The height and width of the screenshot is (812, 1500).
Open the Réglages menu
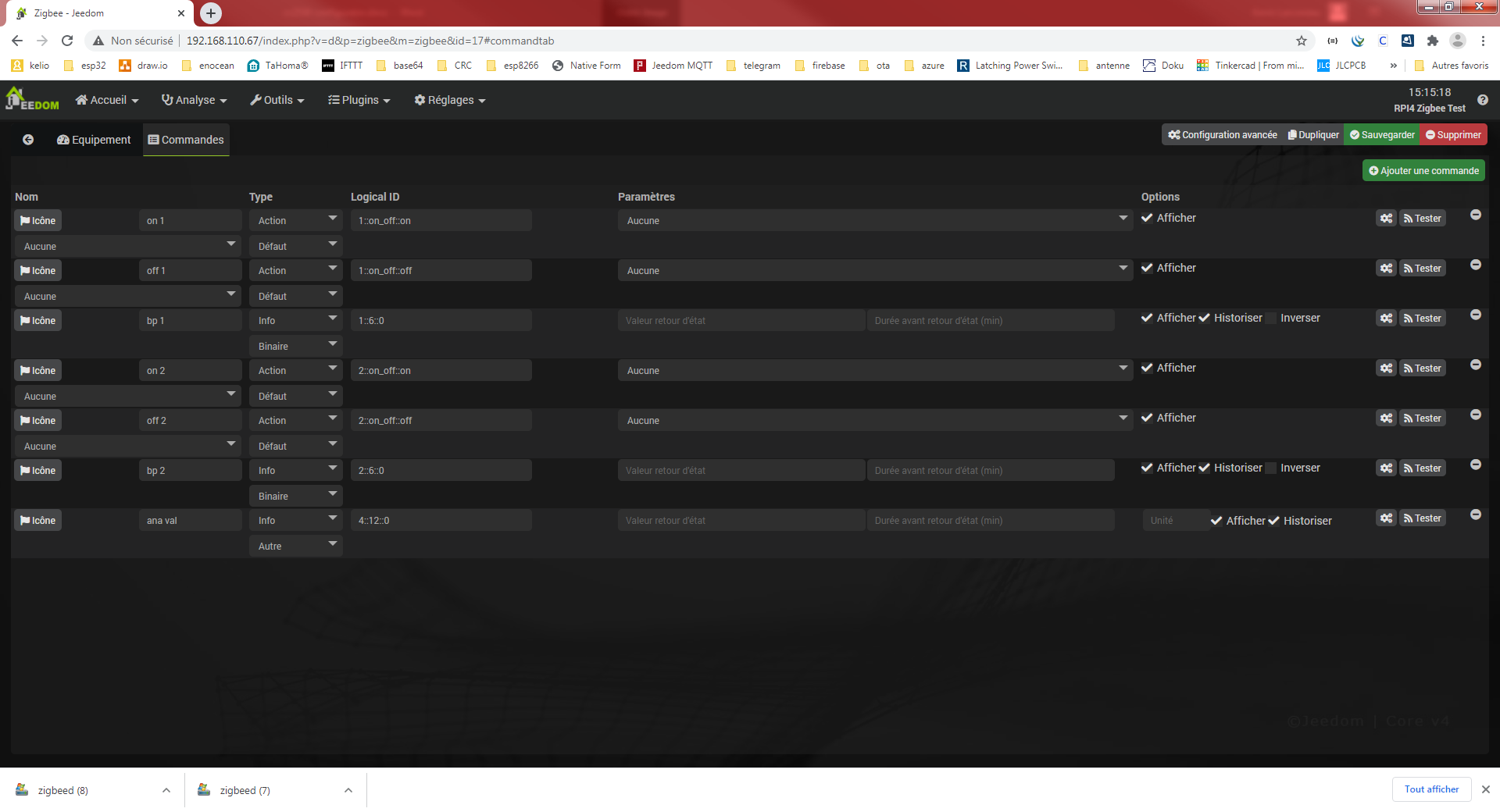(450, 100)
